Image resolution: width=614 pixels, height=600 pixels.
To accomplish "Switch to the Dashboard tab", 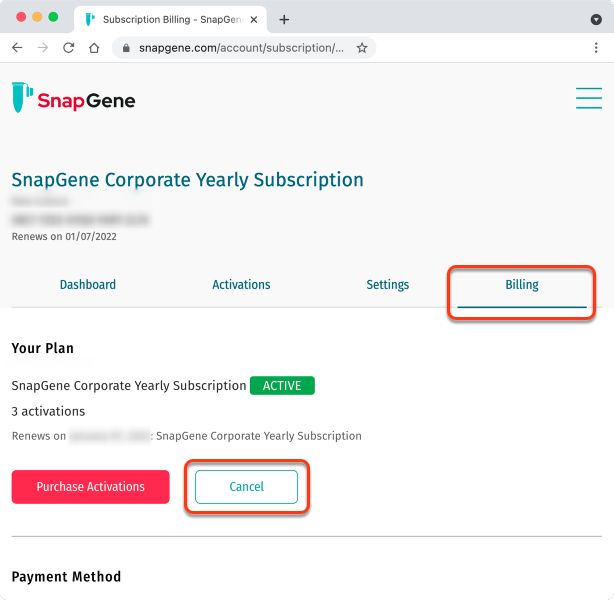I will click(88, 284).
